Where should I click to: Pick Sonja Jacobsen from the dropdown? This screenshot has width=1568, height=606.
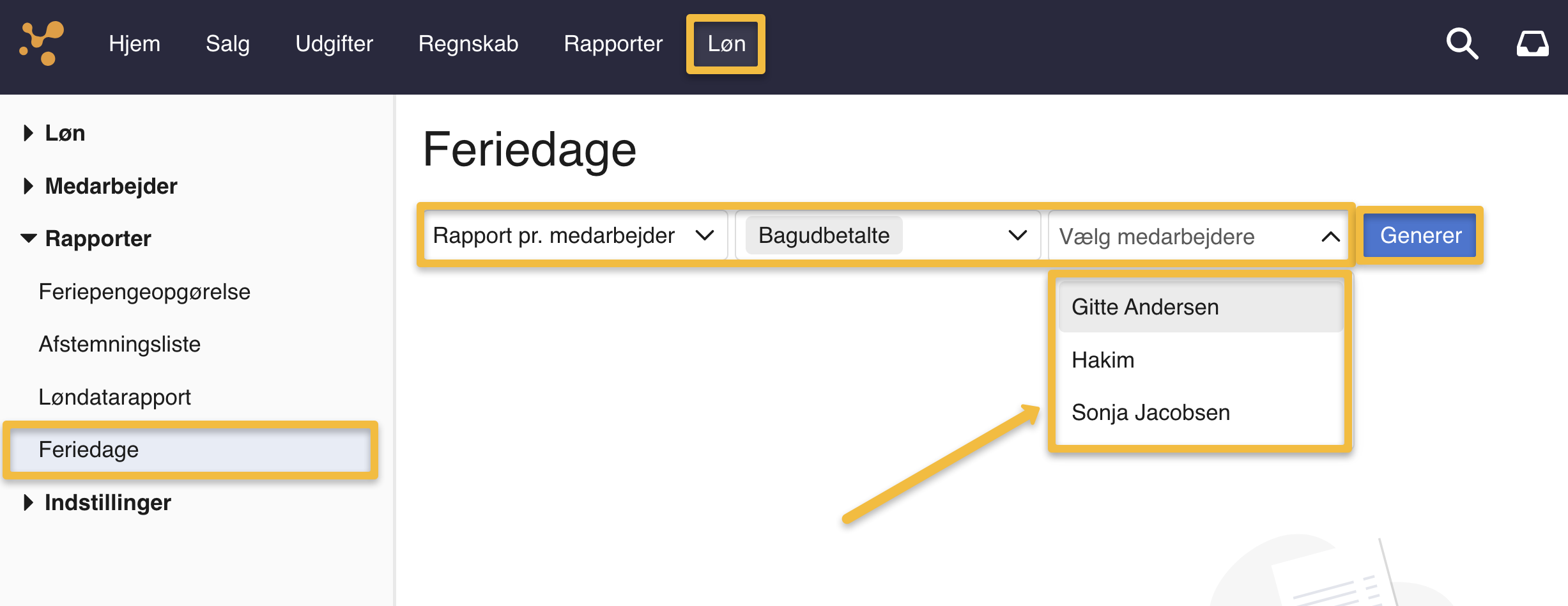[1150, 412]
